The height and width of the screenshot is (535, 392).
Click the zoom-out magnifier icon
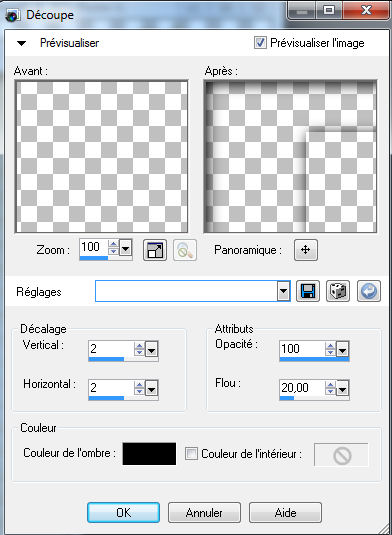tap(185, 250)
